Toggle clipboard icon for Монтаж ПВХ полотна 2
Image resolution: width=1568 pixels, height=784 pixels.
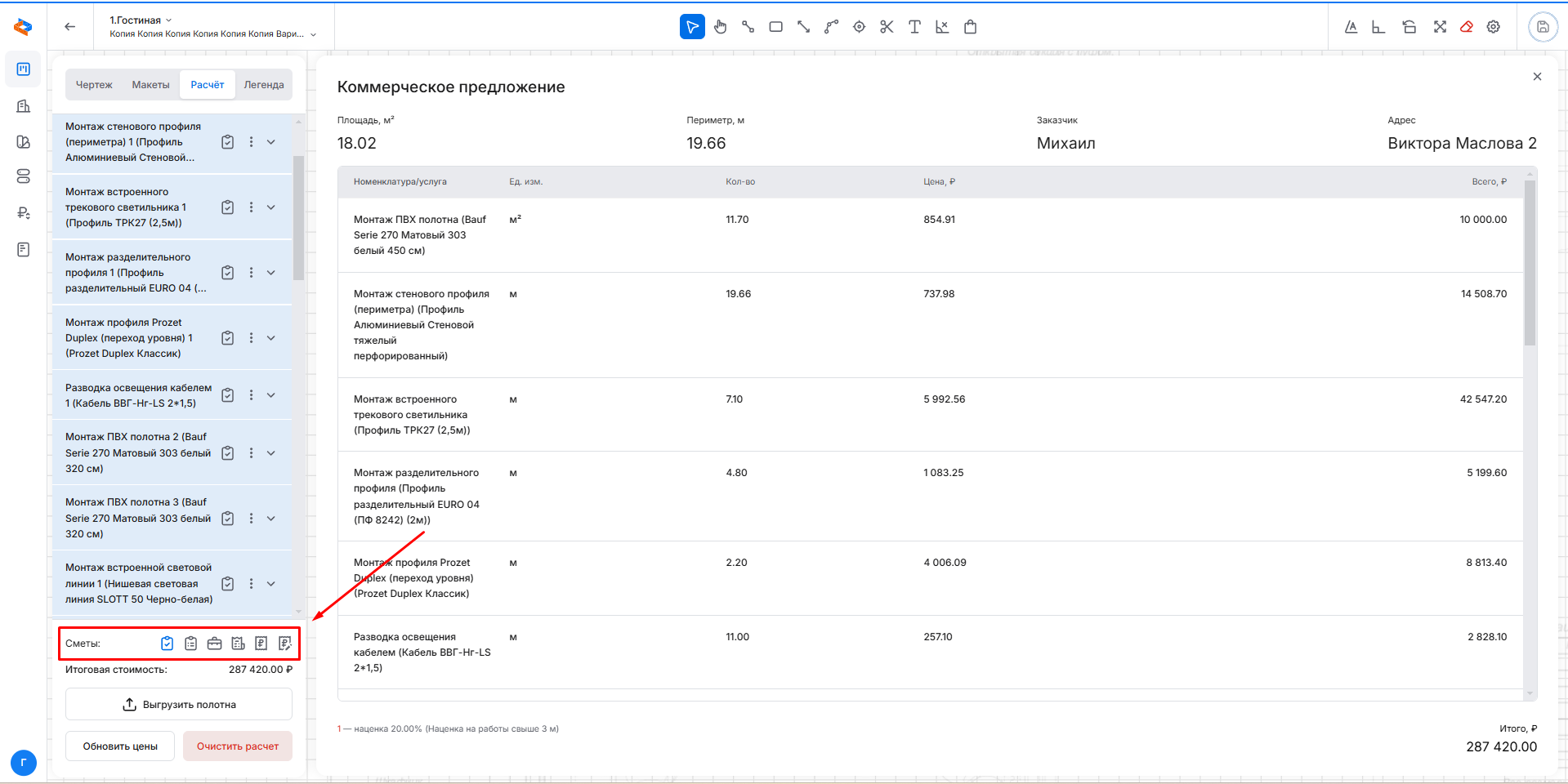(x=228, y=453)
